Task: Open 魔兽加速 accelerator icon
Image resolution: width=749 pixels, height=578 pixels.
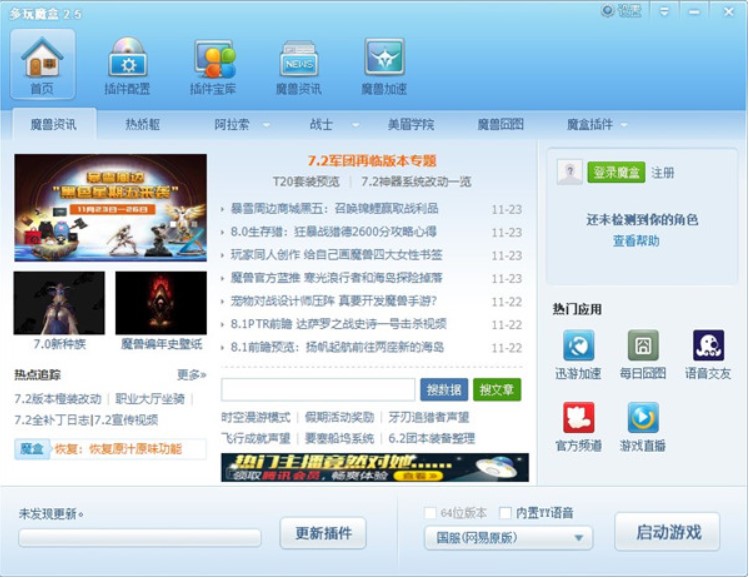Action: 384,64
